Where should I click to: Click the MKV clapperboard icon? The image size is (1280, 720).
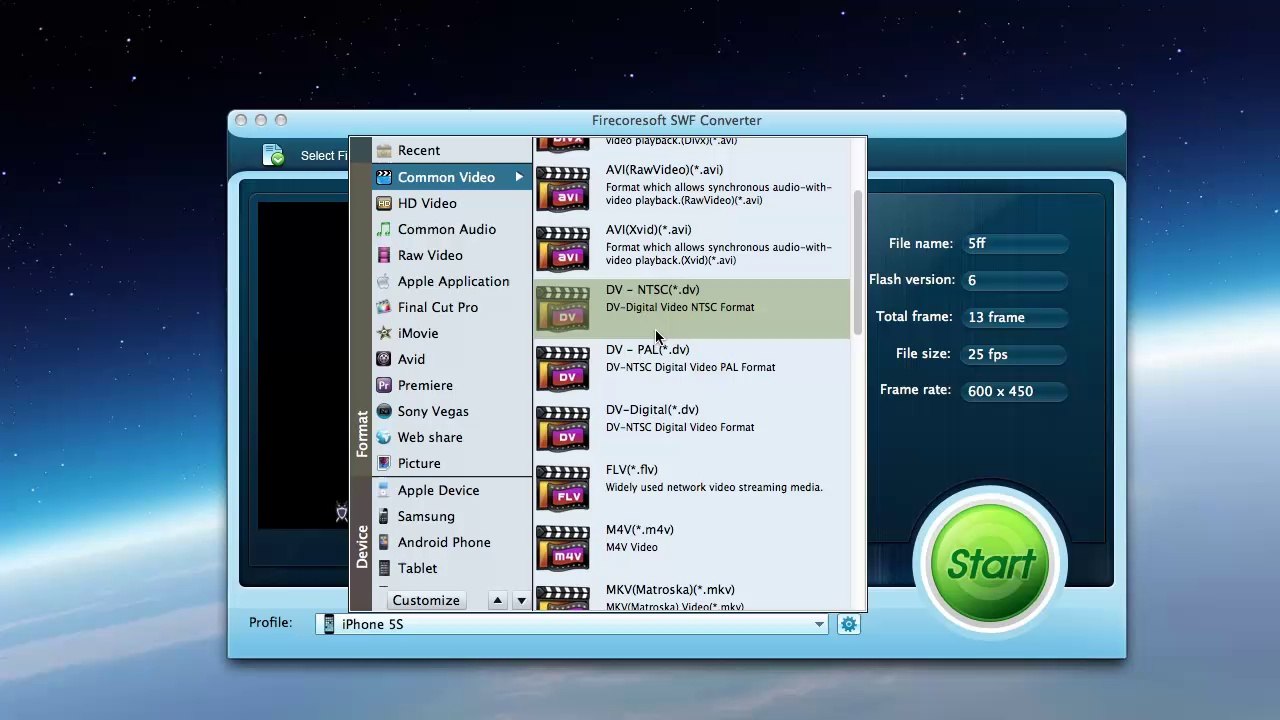[x=563, y=598]
